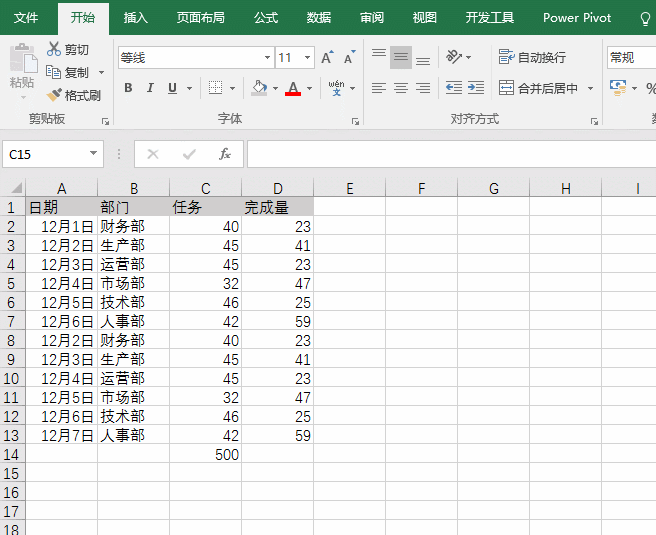Expand the Name Box dropdown arrow
Image resolution: width=656 pixels, height=535 pixels.
[x=94, y=154]
